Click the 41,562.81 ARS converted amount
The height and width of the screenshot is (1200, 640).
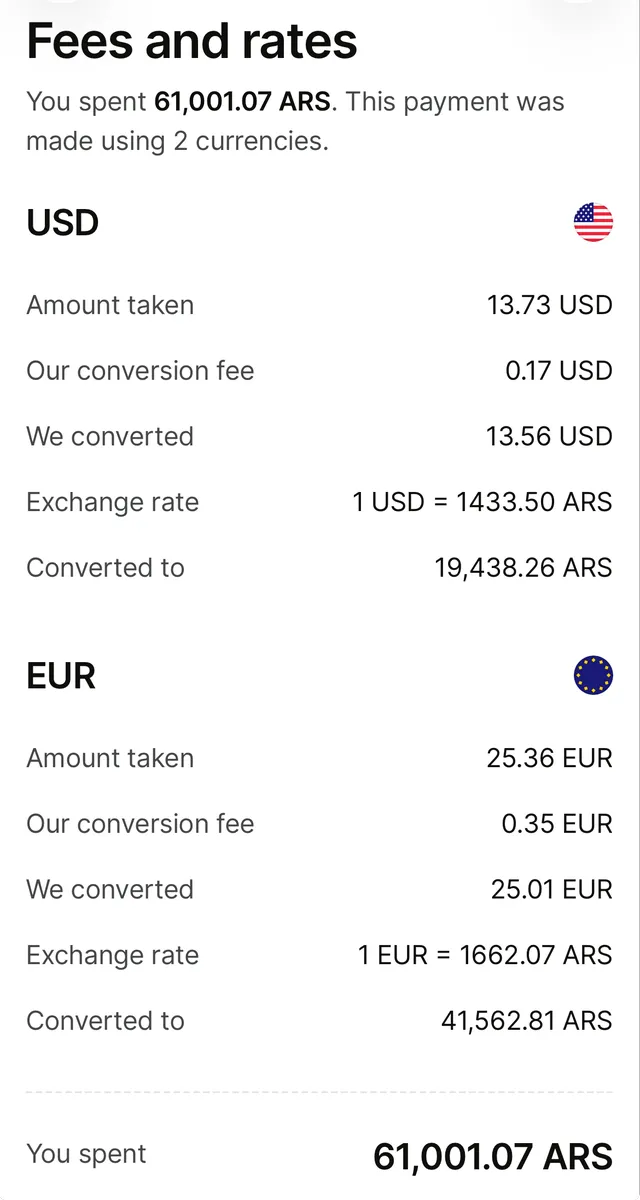tap(526, 1021)
